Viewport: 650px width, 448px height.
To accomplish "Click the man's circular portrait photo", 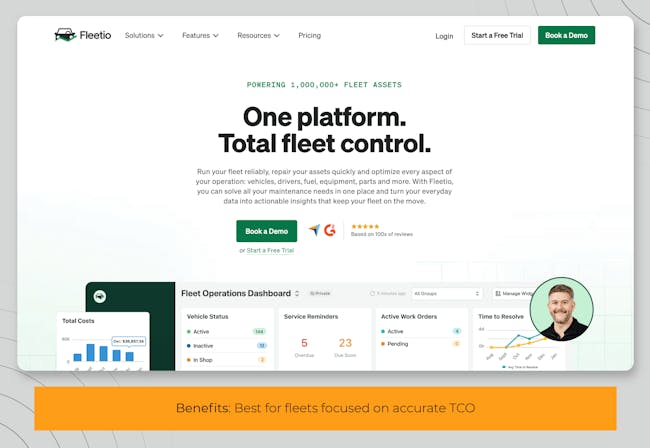I will coord(561,309).
